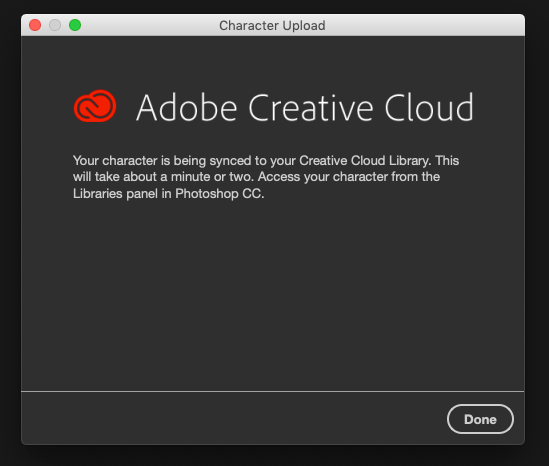The image size is (549, 466).
Task: Click the green zoom window button
Action: coord(75,25)
